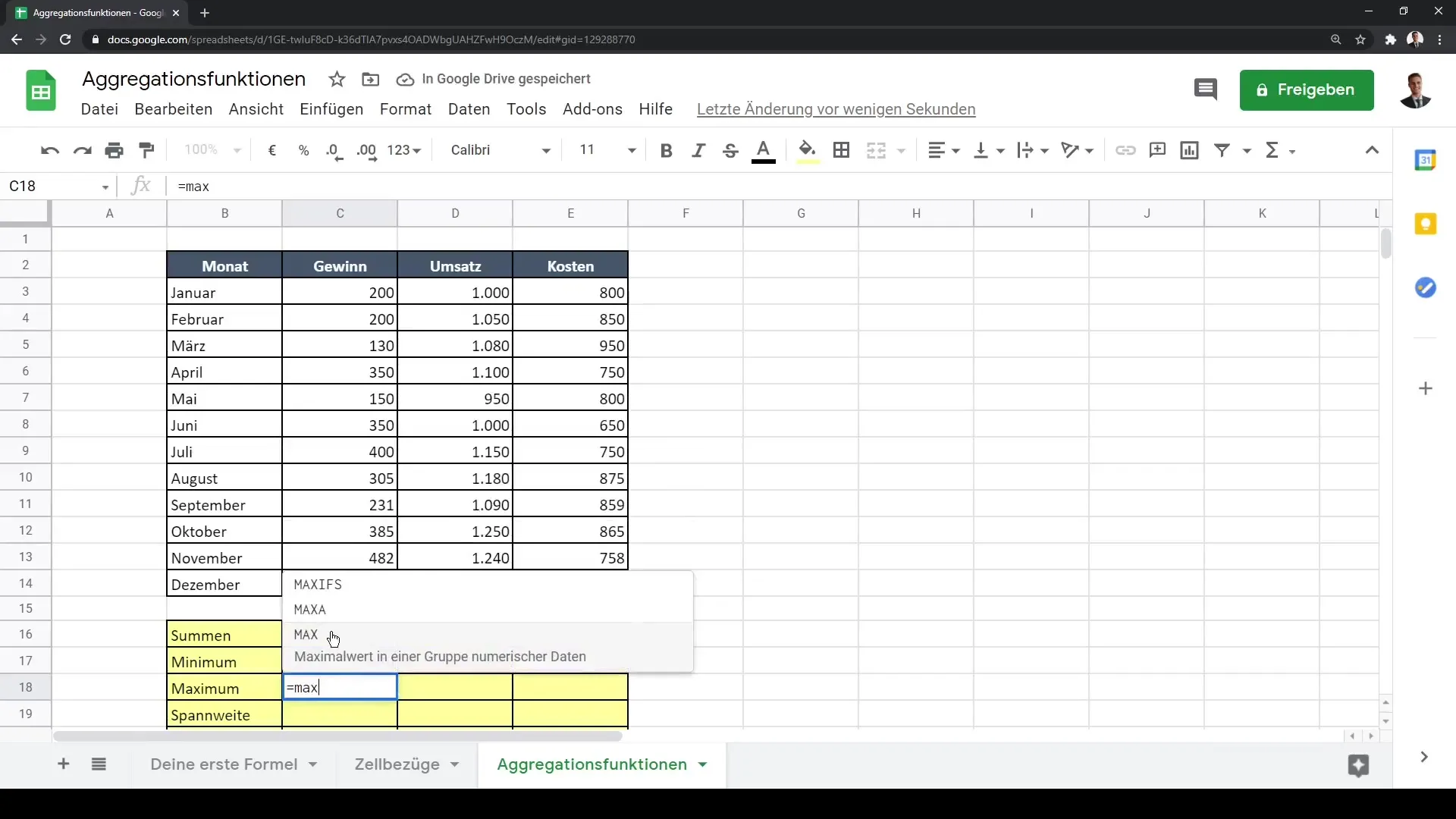Open the zoom level dropdown
The height and width of the screenshot is (819, 1456).
tap(212, 150)
